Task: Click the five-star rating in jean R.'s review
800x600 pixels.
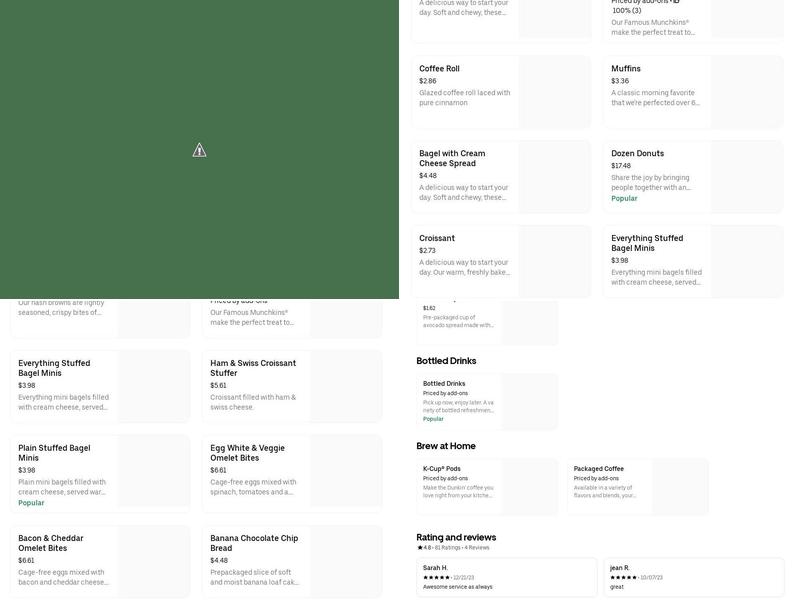Action: pos(624,577)
